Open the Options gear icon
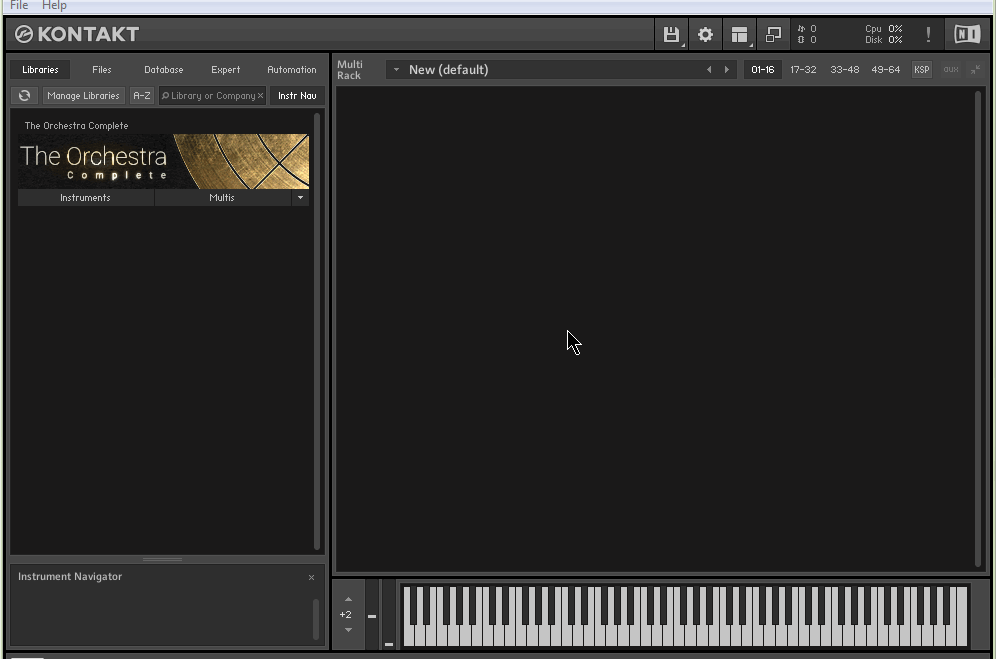The width and height of the screenshot is (996, 659). 705,34
